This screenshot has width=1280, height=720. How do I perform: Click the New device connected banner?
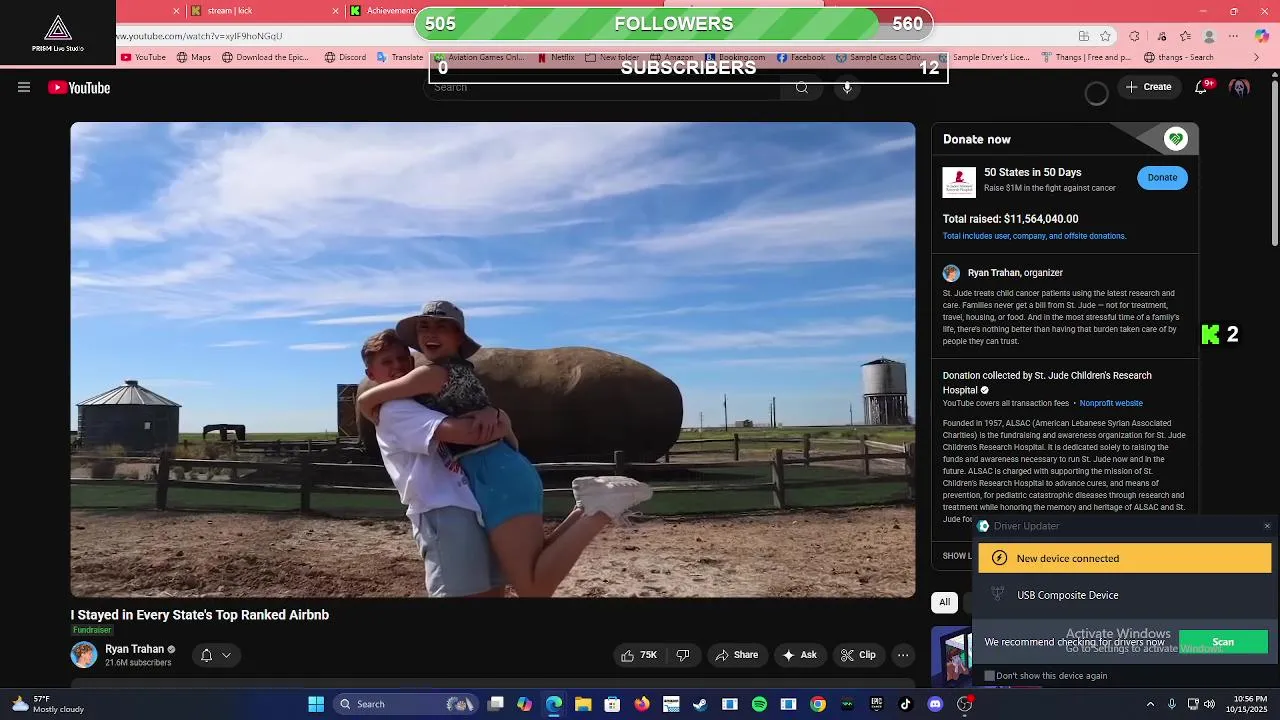point(1125,558)
